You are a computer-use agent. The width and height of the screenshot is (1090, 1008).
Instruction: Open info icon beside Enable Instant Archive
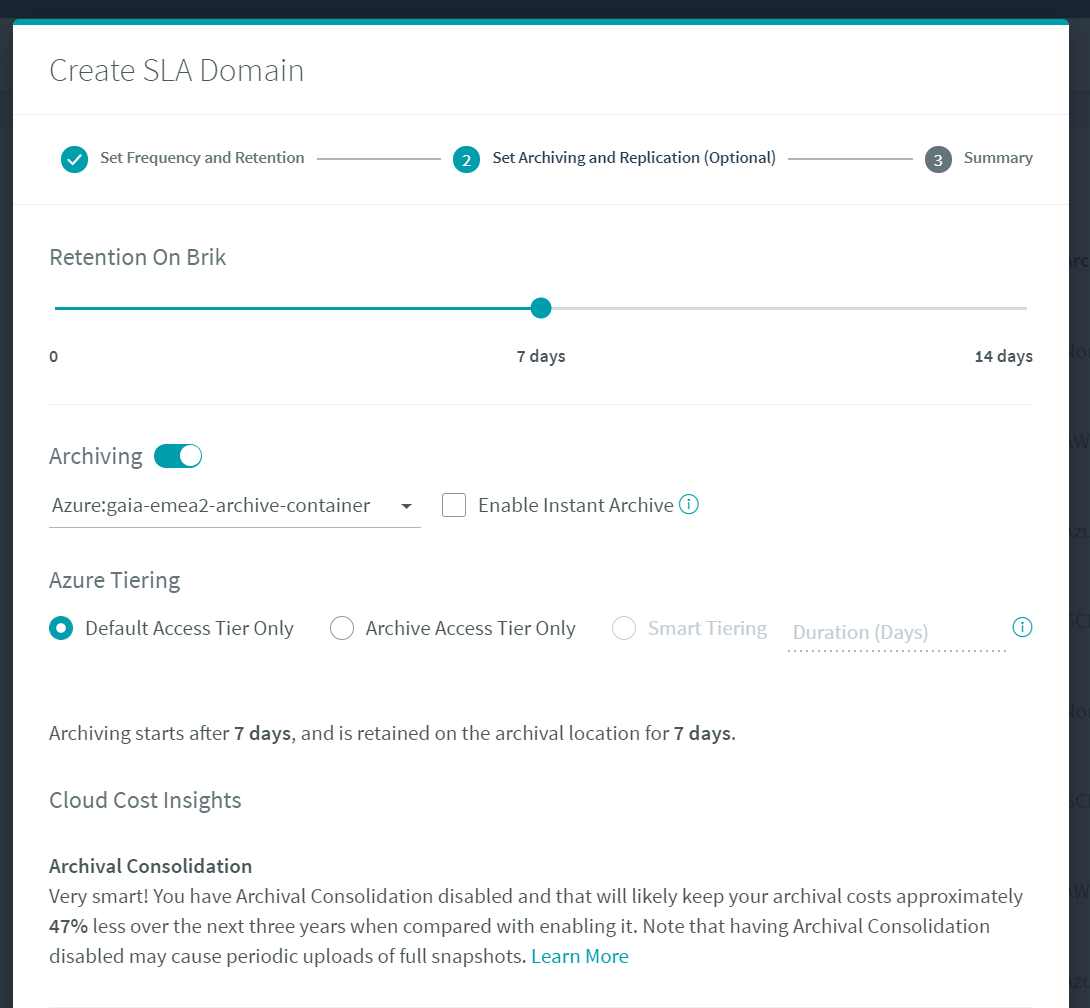tap(689, 505)
